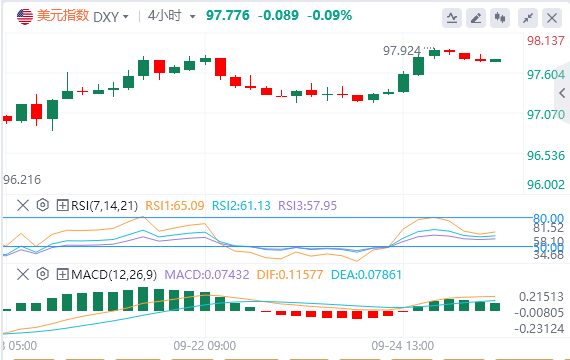Toggle MACD panel expand plus box
The width and height of the screenshot is (570, 360).
point(62,274)
